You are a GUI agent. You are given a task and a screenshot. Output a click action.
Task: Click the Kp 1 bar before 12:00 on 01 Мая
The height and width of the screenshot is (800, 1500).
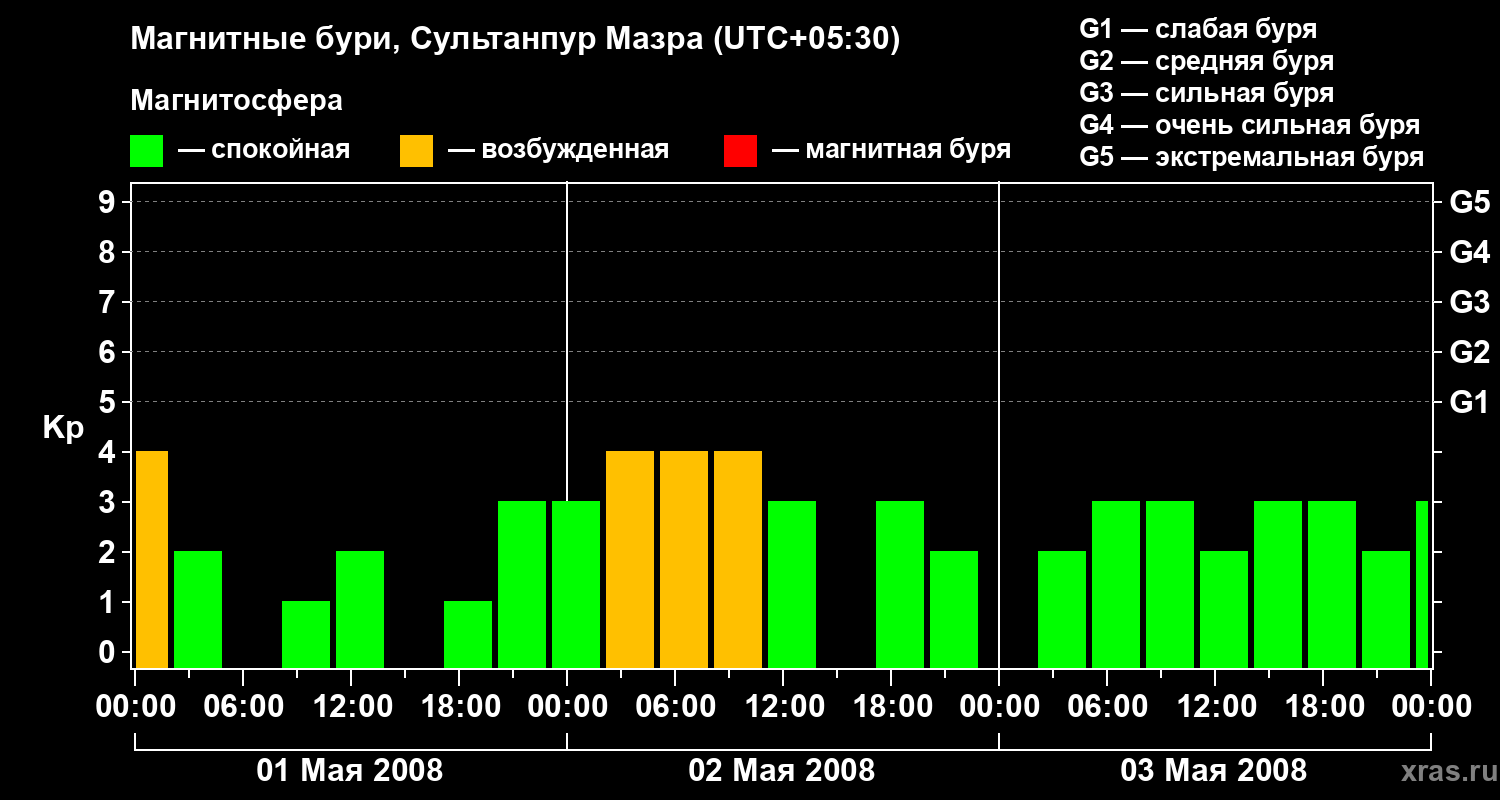[x=306, y=634]
